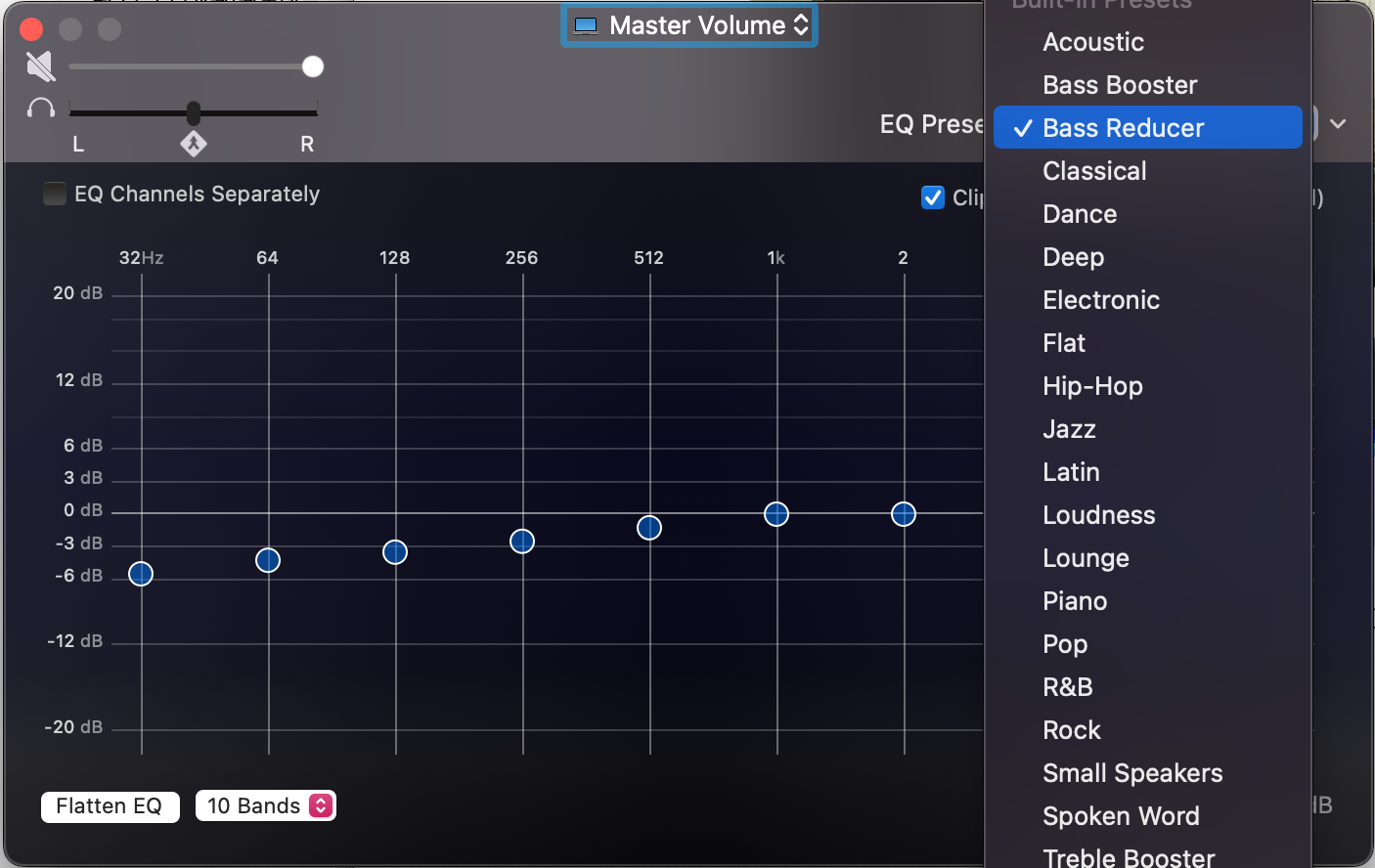Image resolution: width=1375 pixels, height=868 pixels.
Task: Click the R balance label
Action: coord(307,145)
